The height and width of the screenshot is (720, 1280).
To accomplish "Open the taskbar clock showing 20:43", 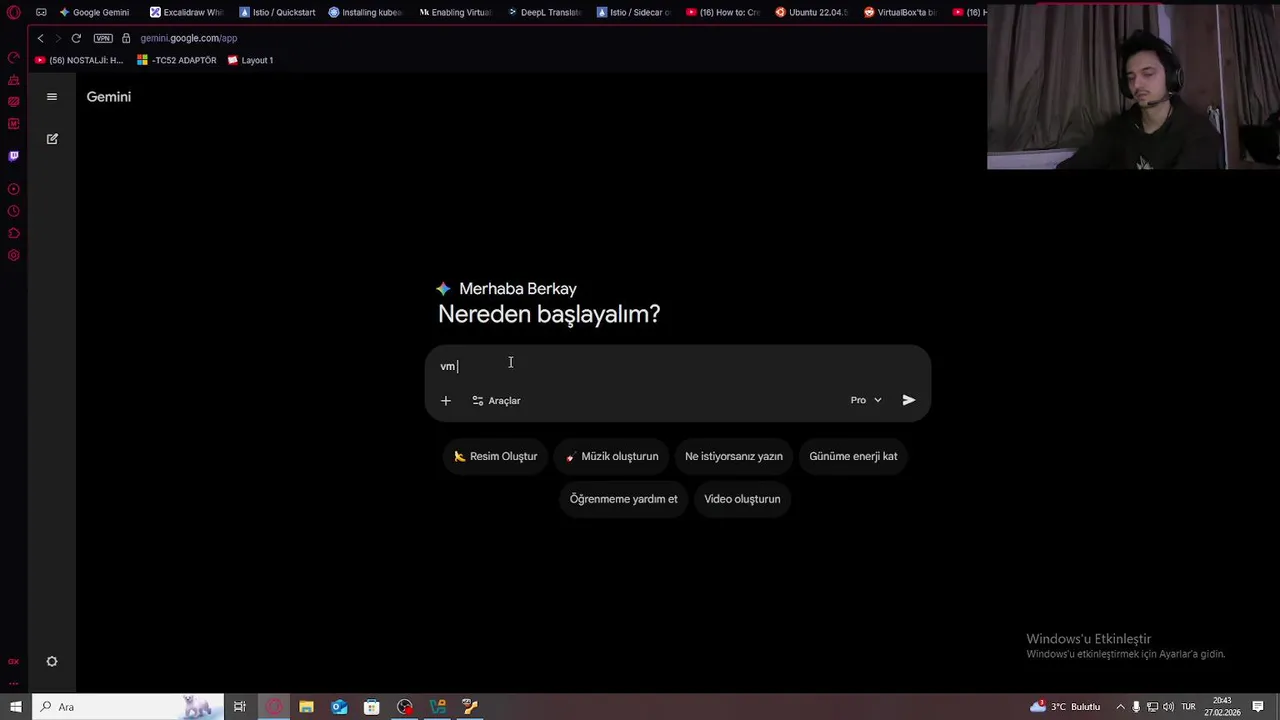I will click(x=1222, y=707).
